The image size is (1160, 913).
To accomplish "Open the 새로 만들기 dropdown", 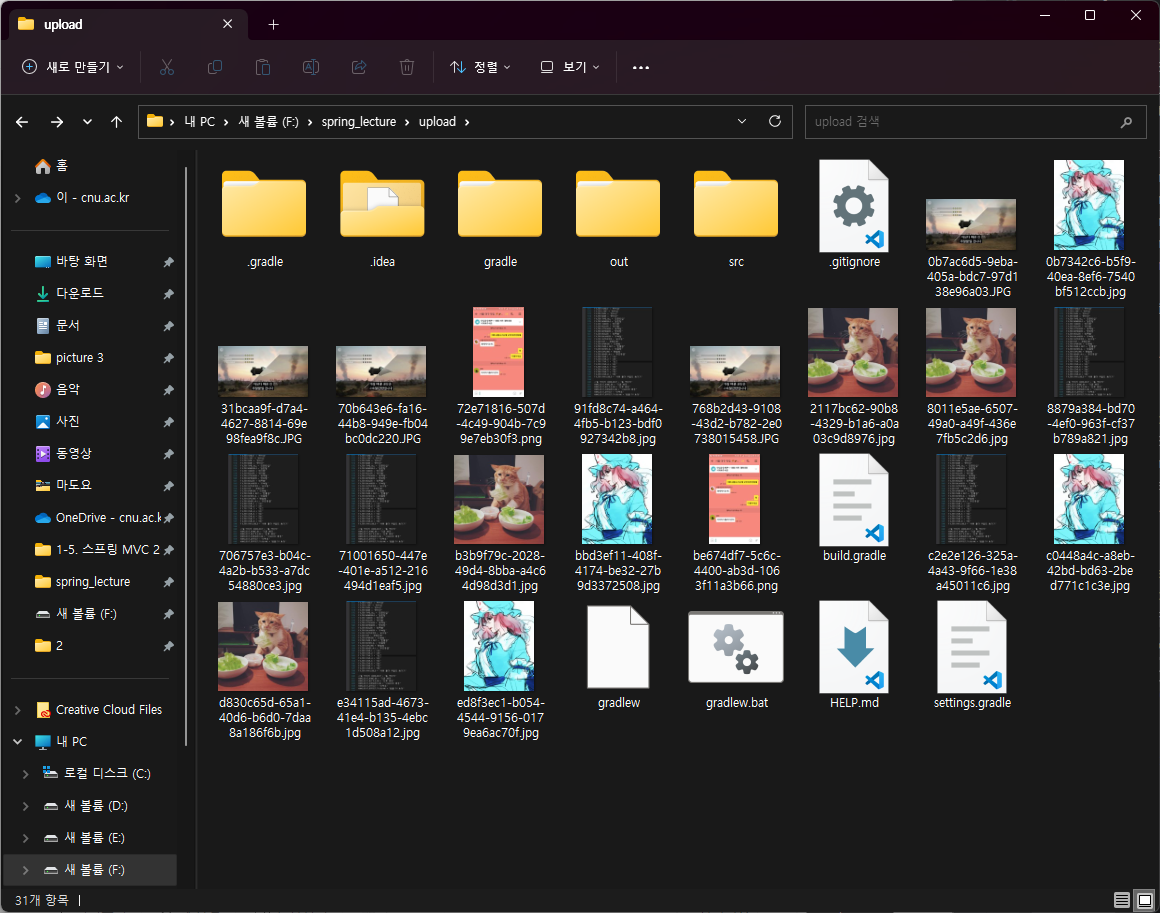I will click(72, 67).
